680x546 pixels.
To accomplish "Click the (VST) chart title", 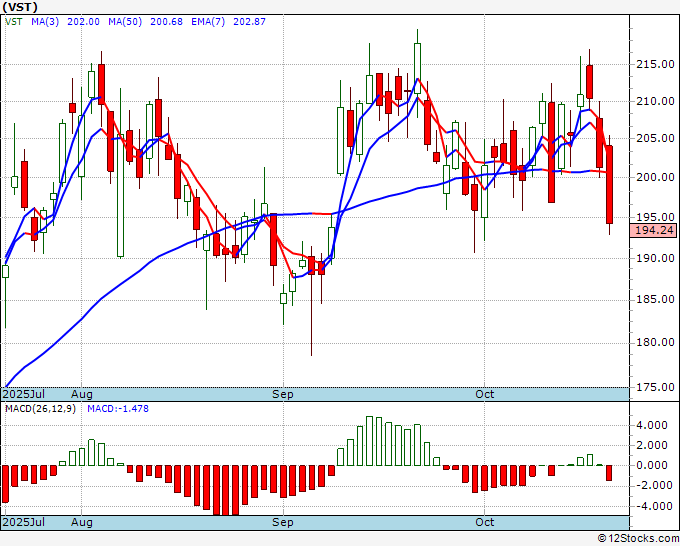I will 20,7.
